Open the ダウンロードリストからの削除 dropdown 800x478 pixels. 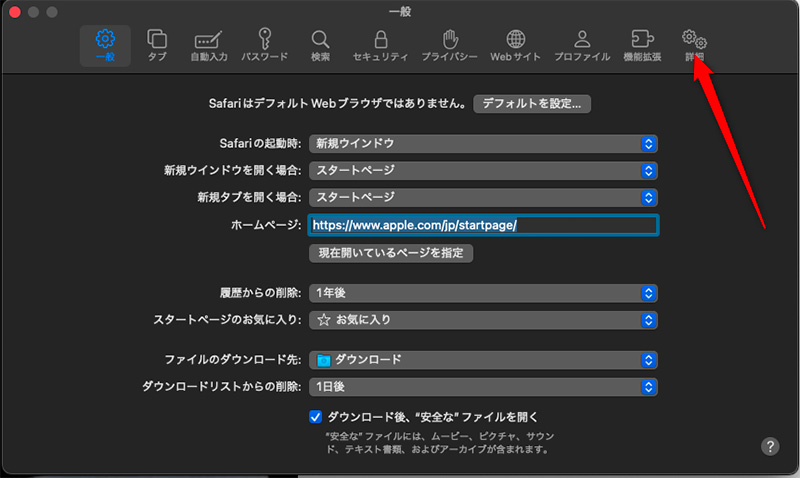click(483, 387)
